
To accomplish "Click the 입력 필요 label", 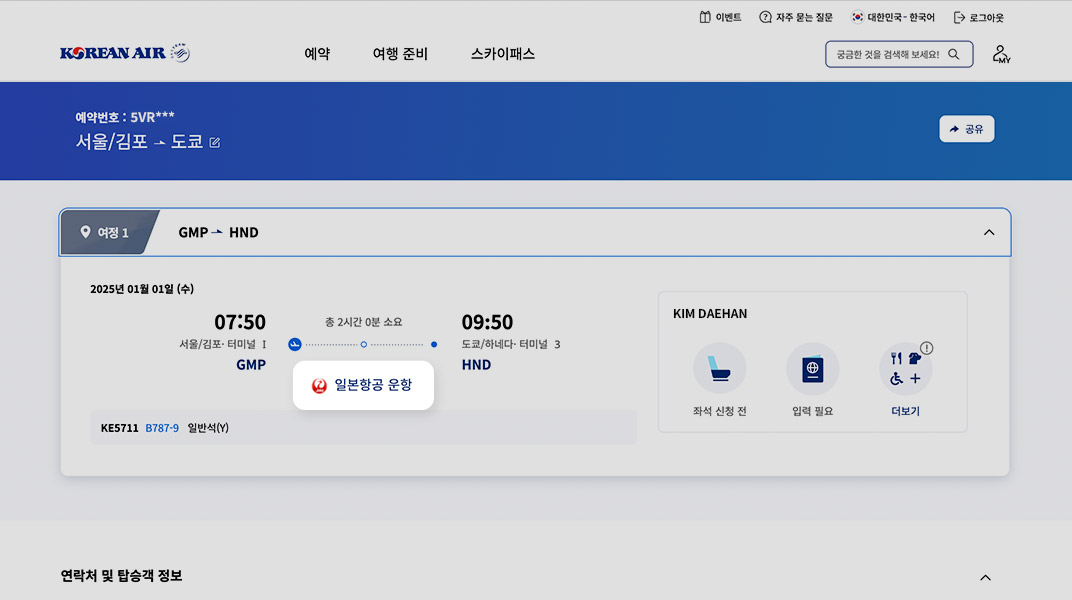I will point(812,411).
